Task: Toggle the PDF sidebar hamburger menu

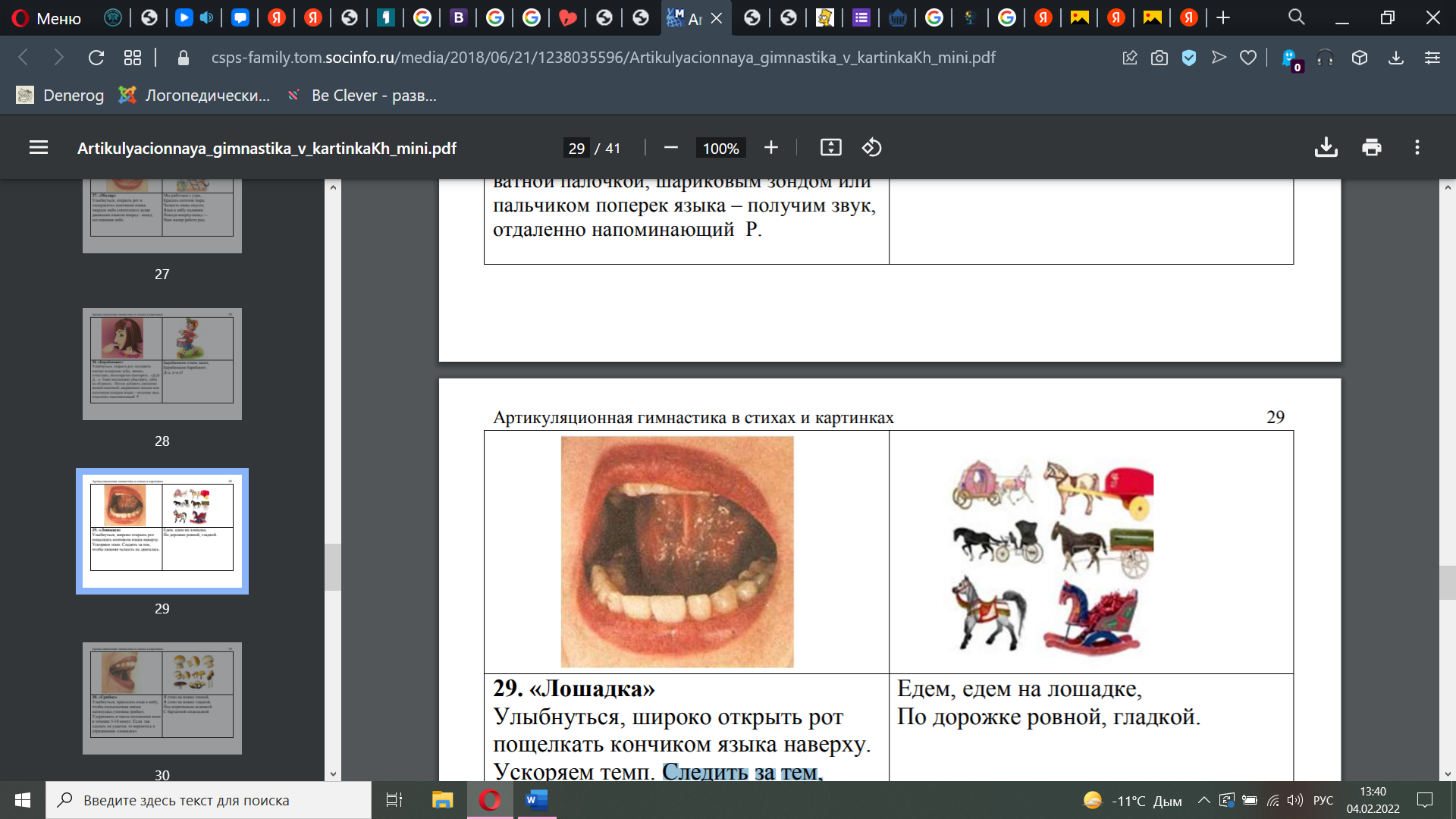Action: (x=39, y=148)
